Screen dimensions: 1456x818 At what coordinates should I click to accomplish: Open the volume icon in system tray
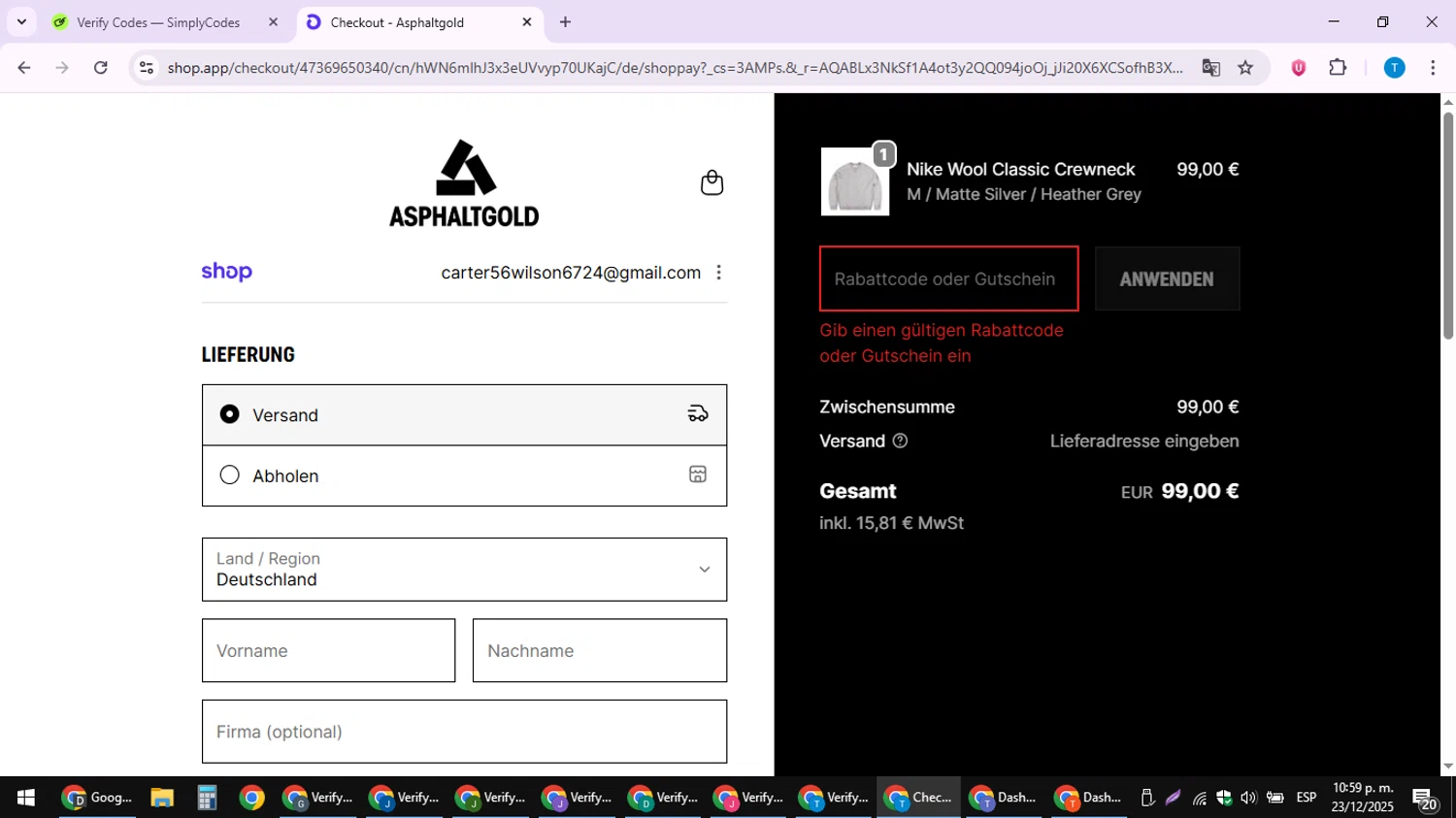(x=1248, y=798)
